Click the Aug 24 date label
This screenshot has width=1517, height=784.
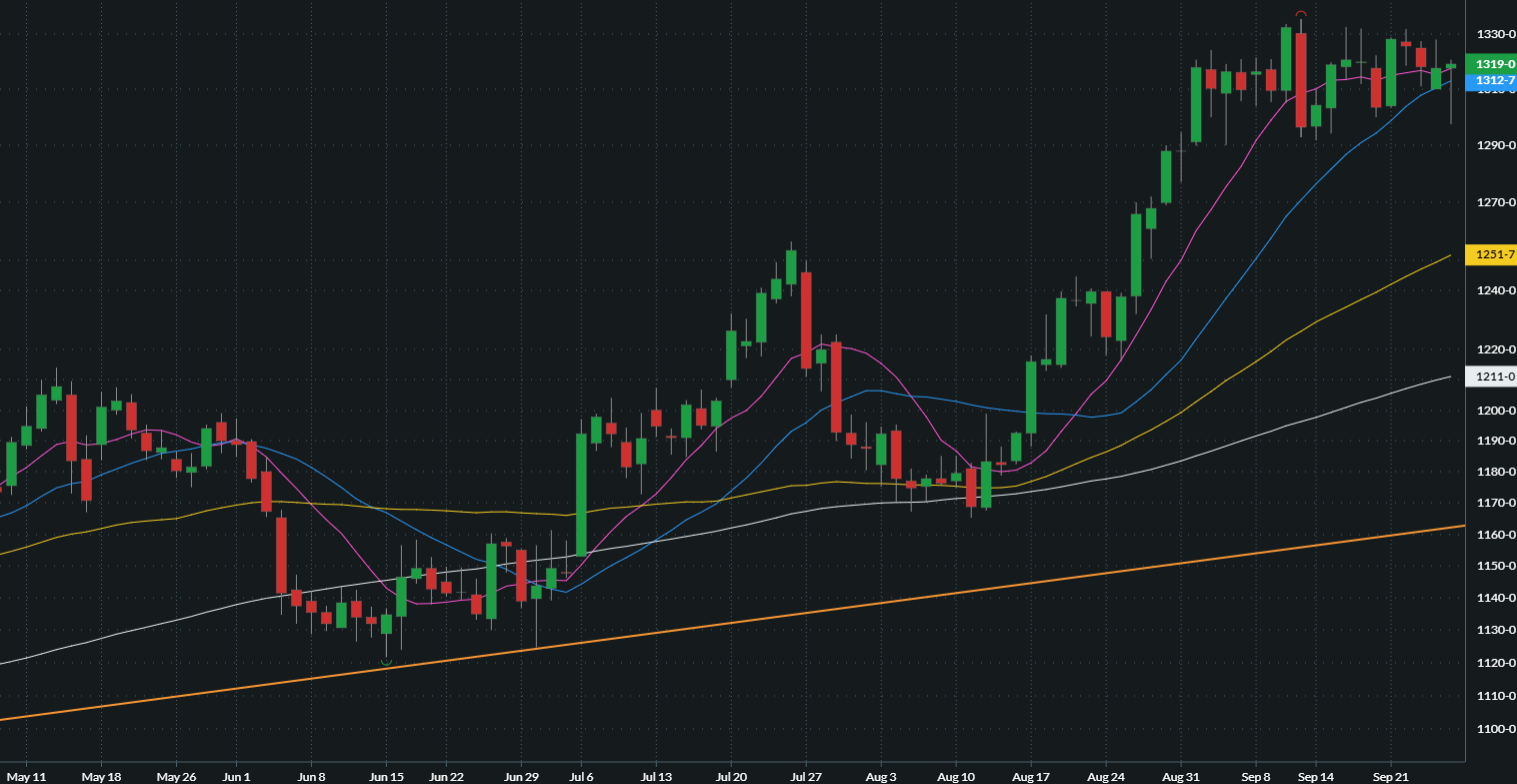[x=1106, y=776]
